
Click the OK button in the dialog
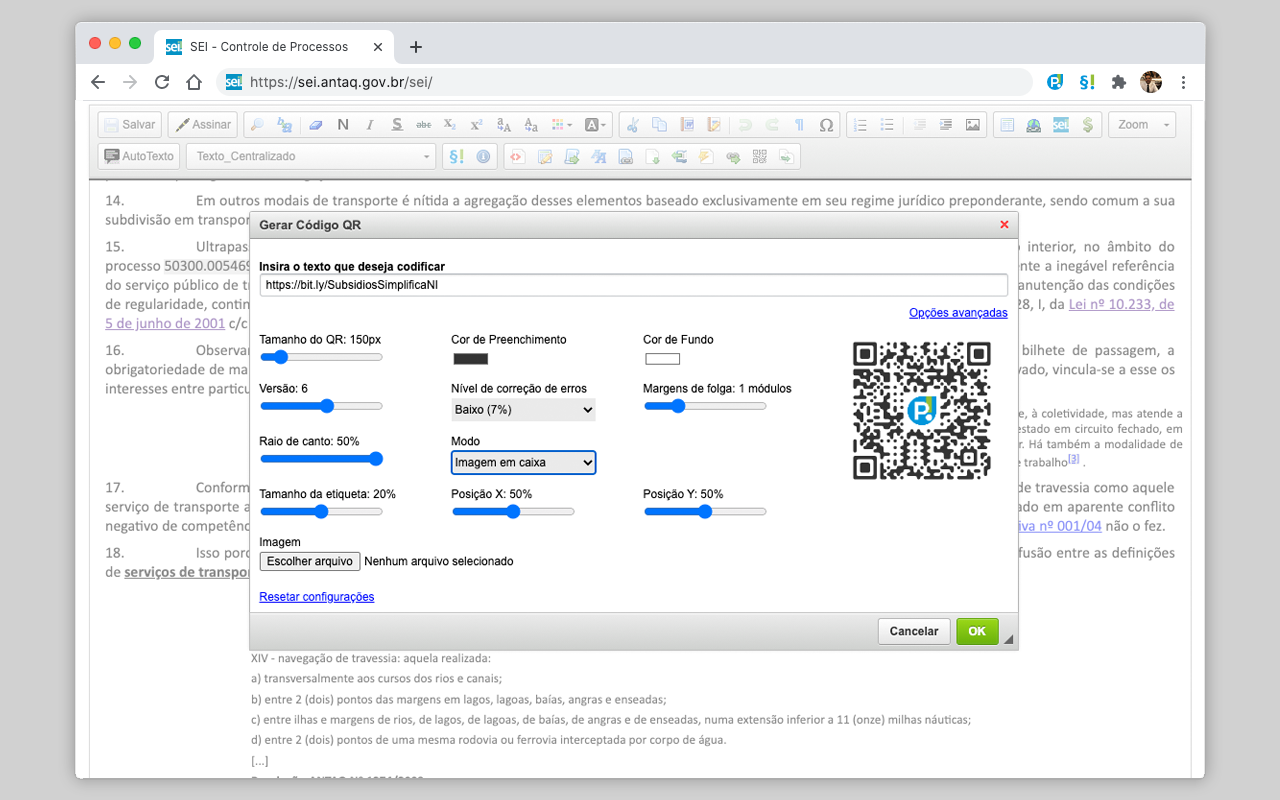(977, 631)
